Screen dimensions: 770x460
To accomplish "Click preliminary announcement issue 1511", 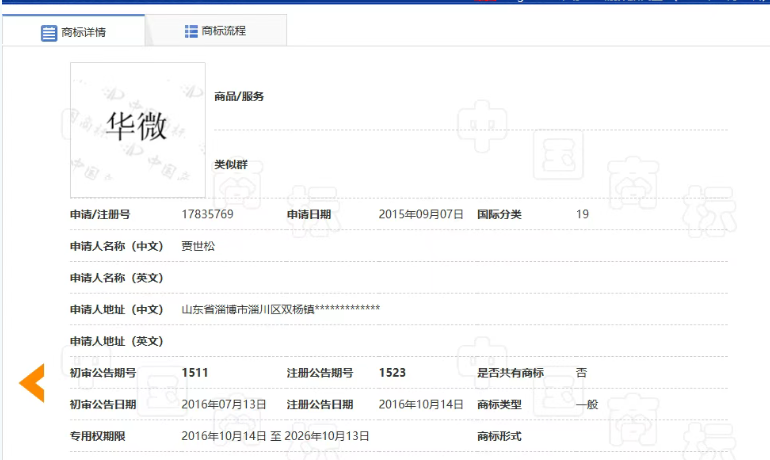I will (x=195, y=373).
